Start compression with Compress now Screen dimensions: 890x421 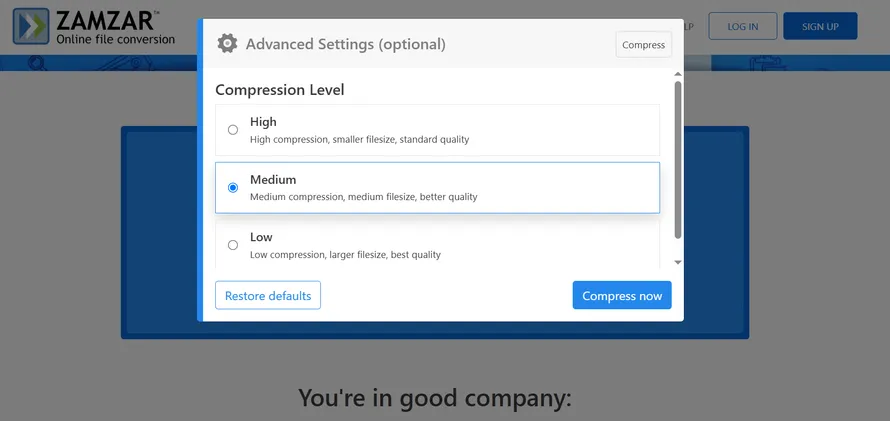[x=622, y=296]
